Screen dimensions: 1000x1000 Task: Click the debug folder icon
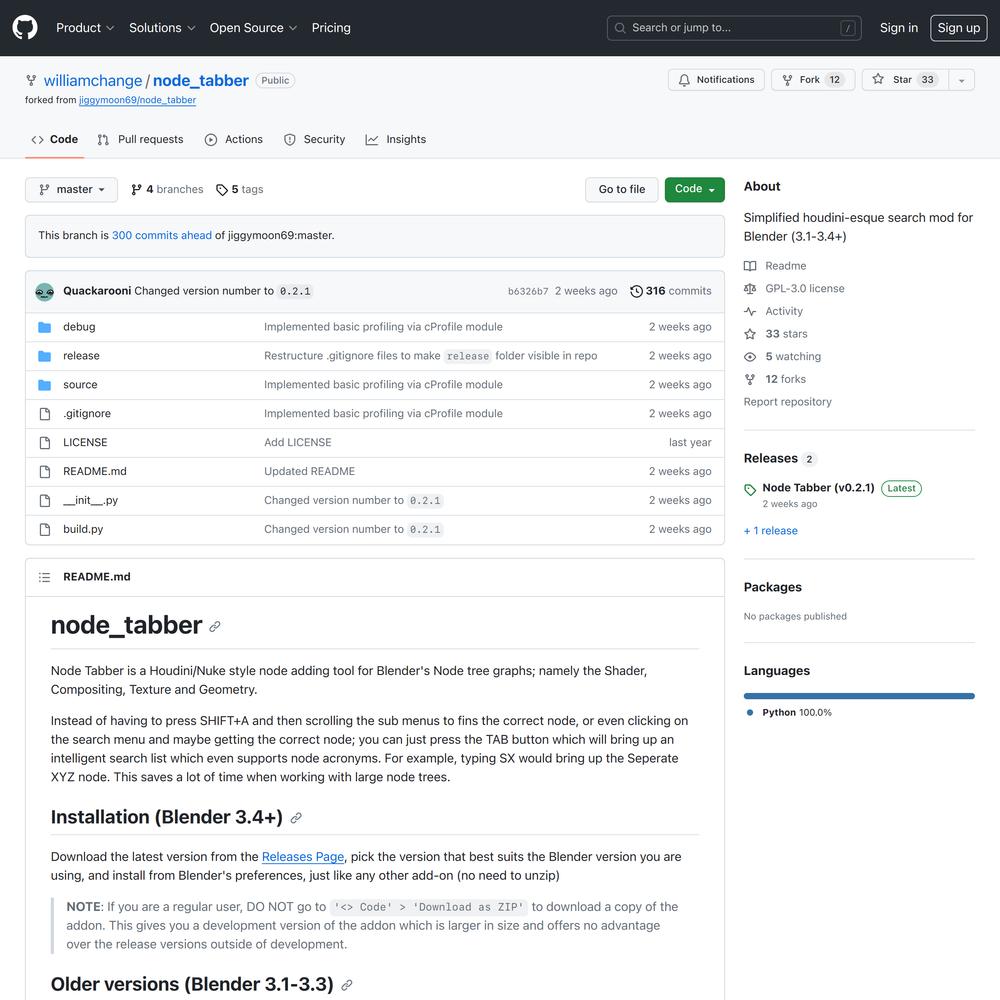coord(45,327)
